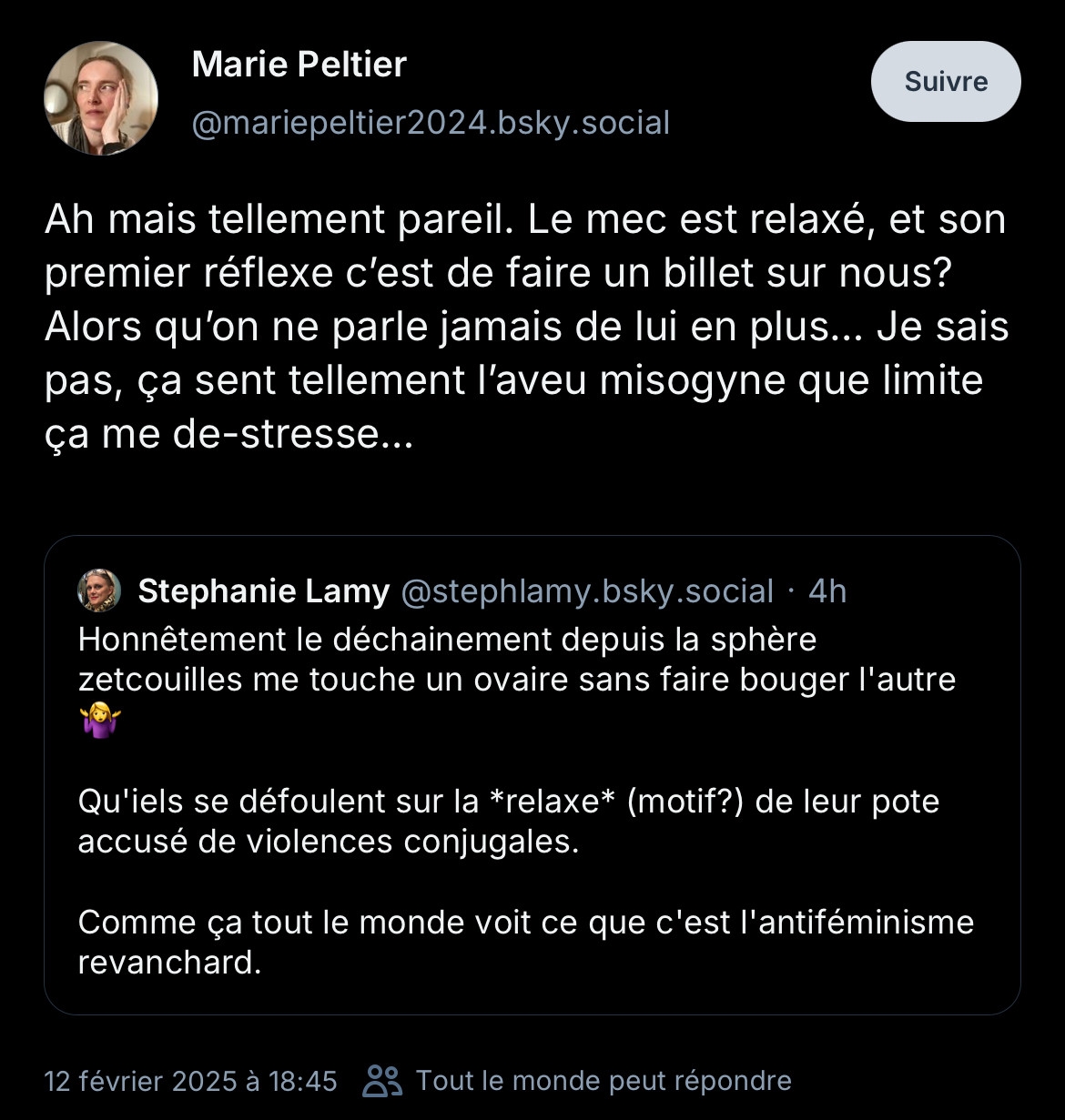The height and width of the screenshot is (1120, 1065).
Task: Click the word "revanchard." in the quoted post
Action: coord(170,963)
